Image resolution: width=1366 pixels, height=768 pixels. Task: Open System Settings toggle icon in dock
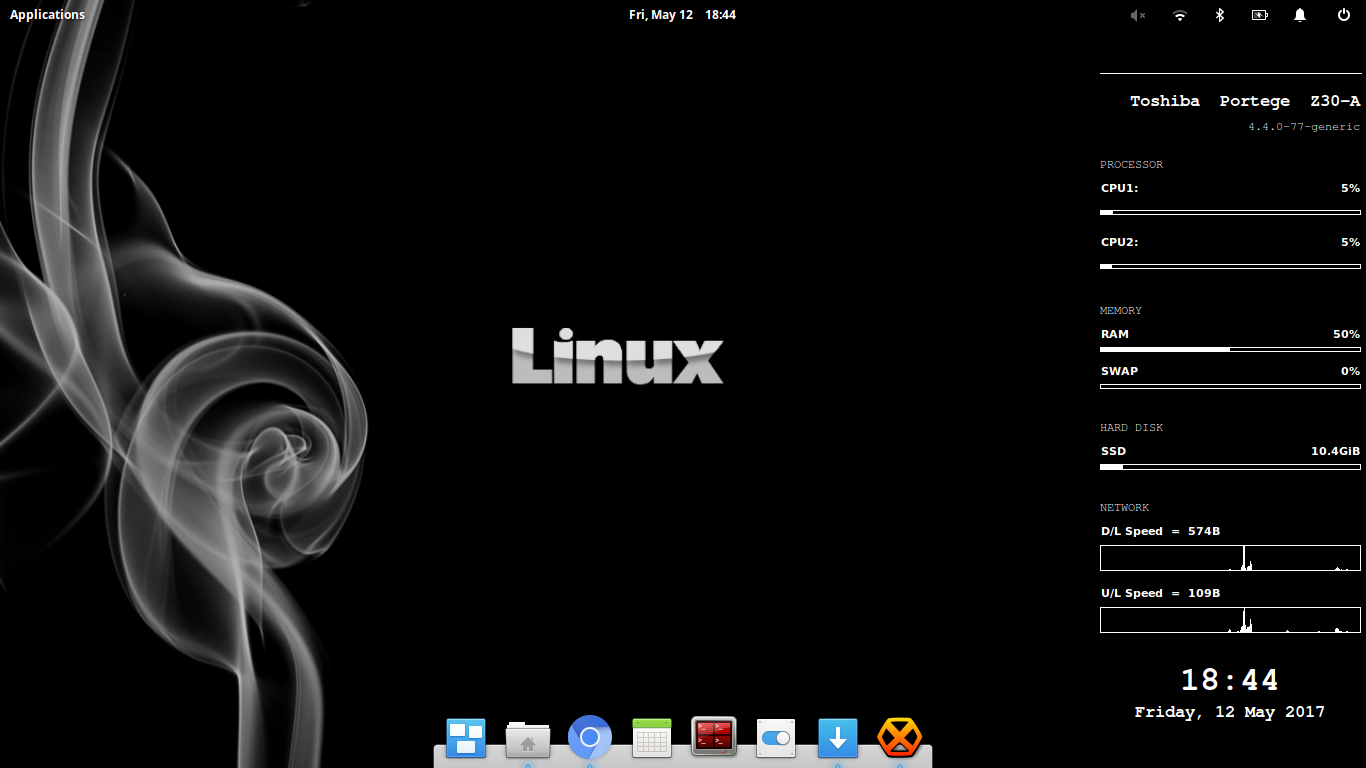click(776, 738)
